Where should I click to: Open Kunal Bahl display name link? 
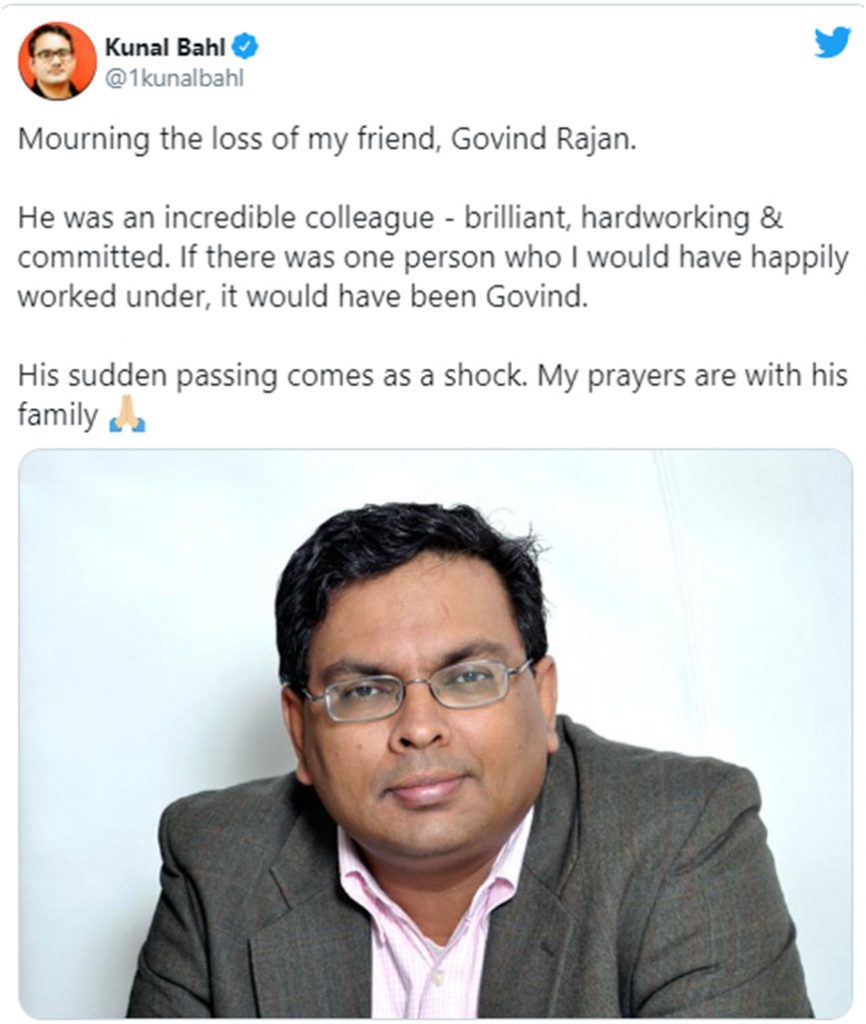(x=165, y=47)
